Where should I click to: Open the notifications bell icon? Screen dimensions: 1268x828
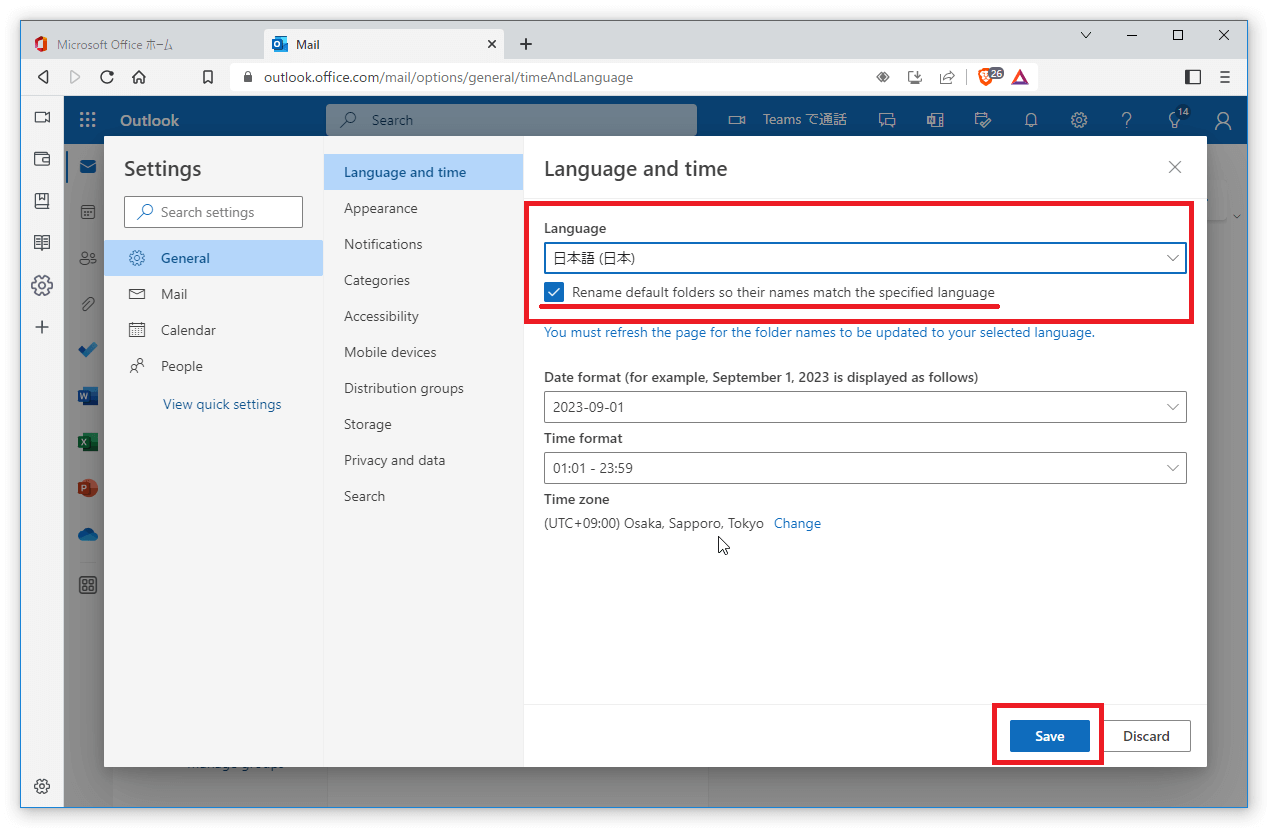click(x=1031, y=120)
